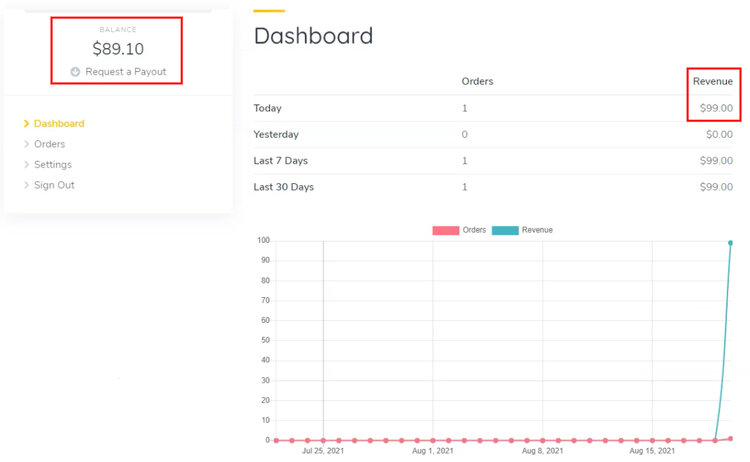Viewport: 750px width, 462px height.
Task: Click Yesterday's revenue value $0.00
Action: click(719, 134)
